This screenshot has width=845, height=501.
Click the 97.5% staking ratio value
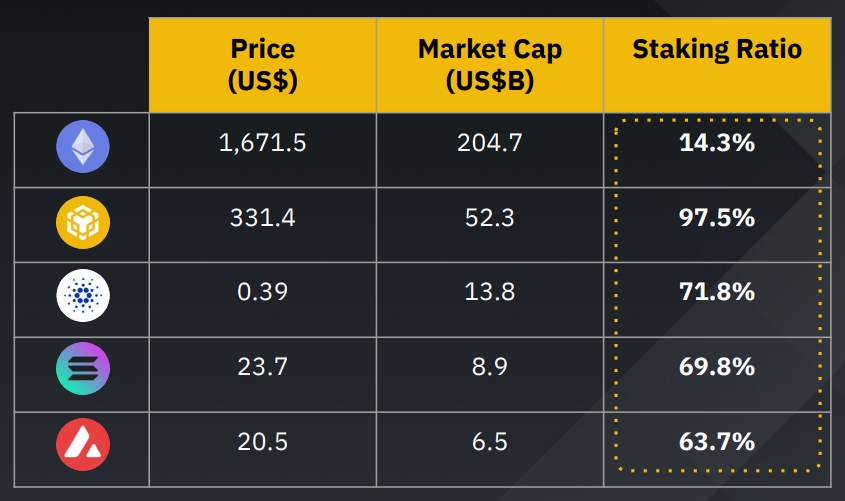(x=716, y=217)
